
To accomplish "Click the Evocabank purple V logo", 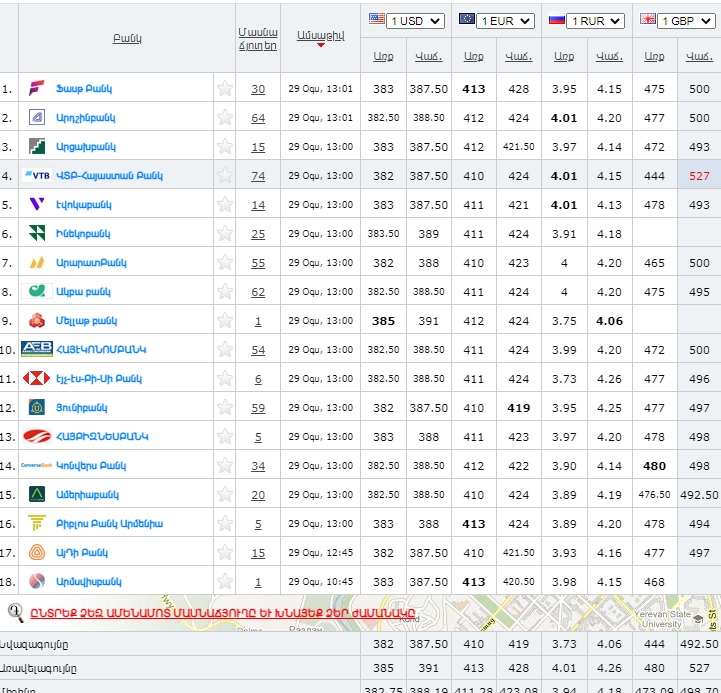I will coord(36,204).
